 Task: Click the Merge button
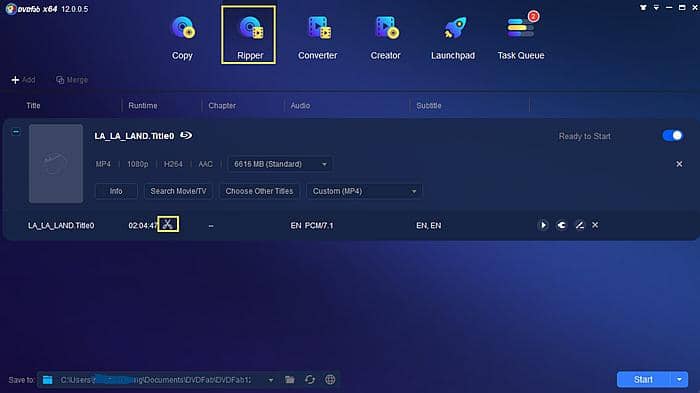[x=72, y=80]
